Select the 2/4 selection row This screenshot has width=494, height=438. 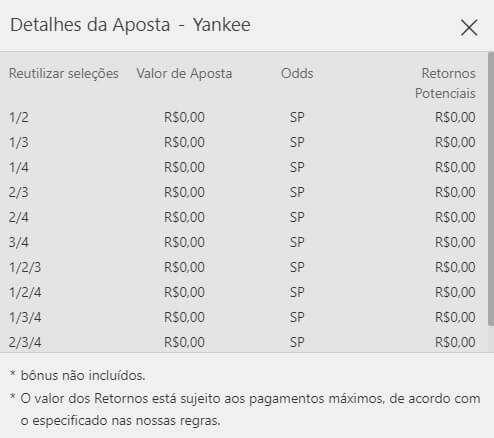tap(242, 217)
